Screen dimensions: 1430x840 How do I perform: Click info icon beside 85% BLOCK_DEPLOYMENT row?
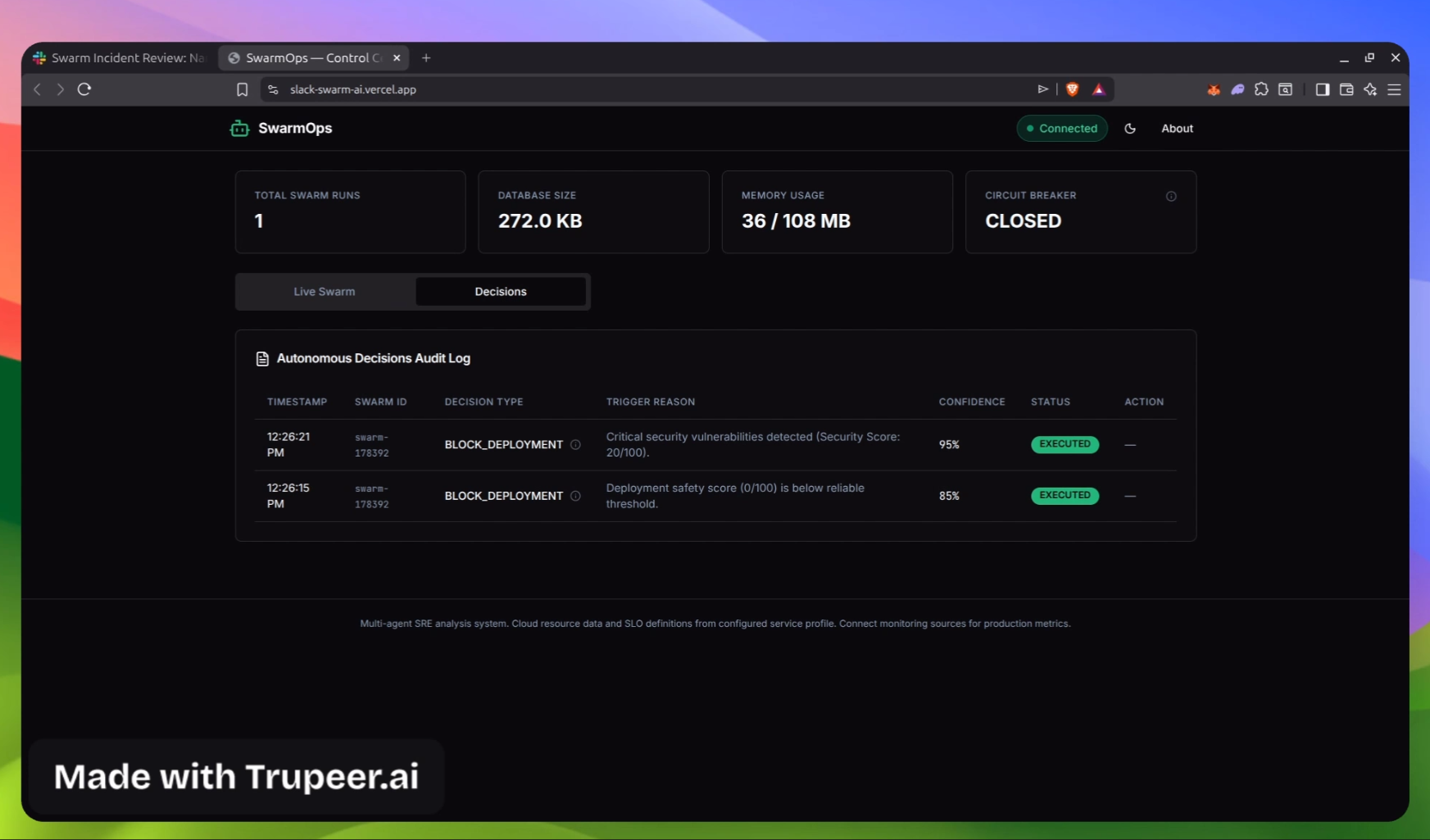(575, 496)
